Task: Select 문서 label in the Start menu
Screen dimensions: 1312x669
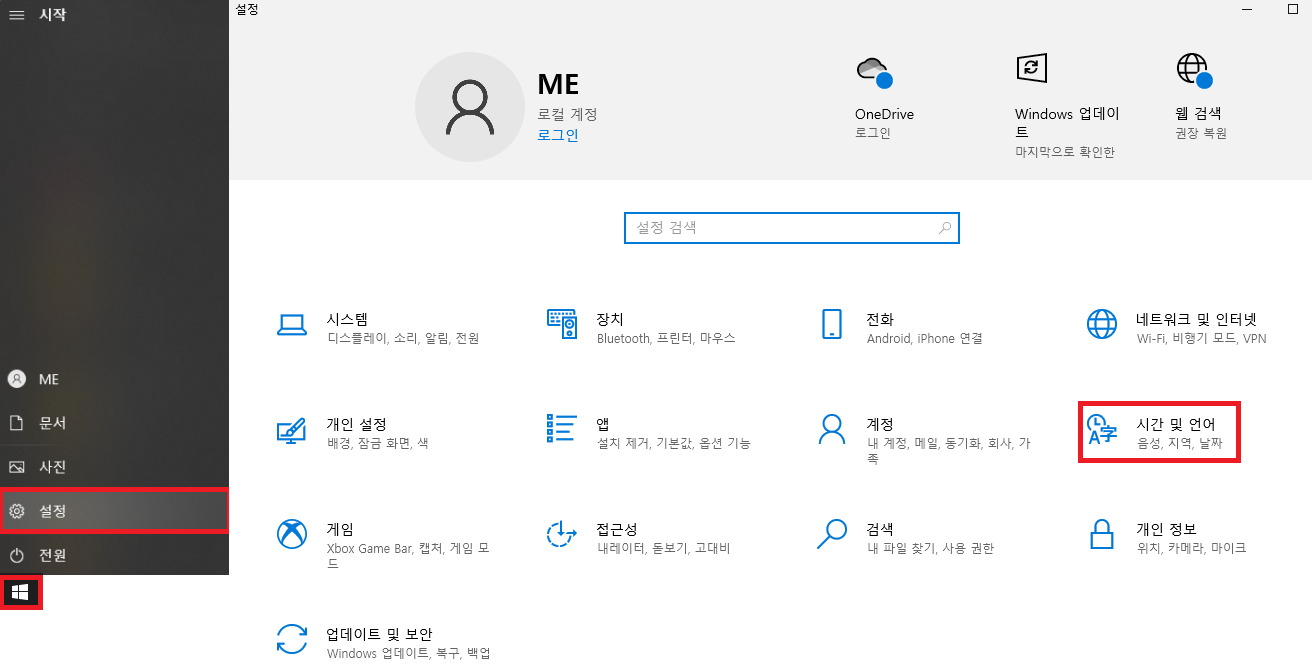Action: [x=52, y=423]
